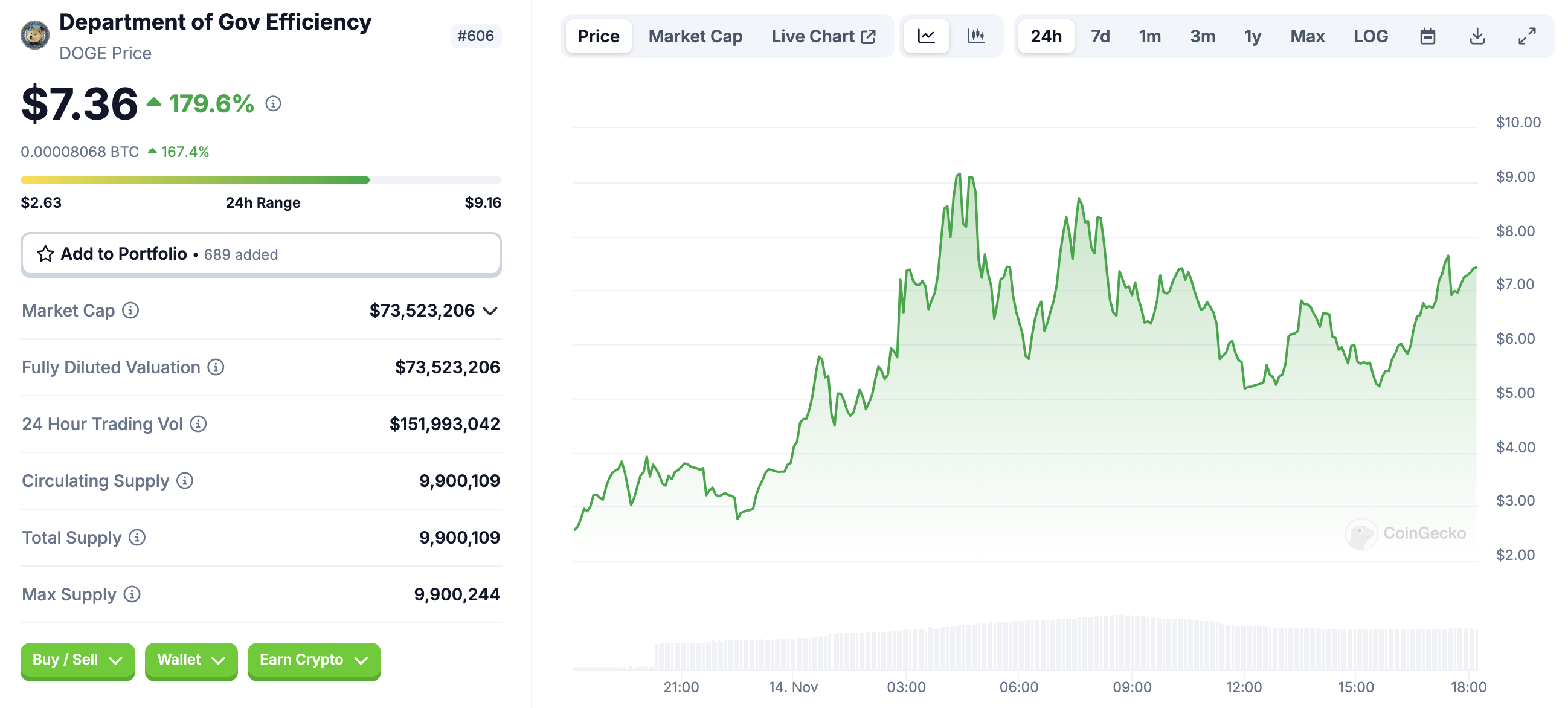This screenshot has width=1568, height=708.
Task: Open the calendar date range picker
Action: point(1427,36)
